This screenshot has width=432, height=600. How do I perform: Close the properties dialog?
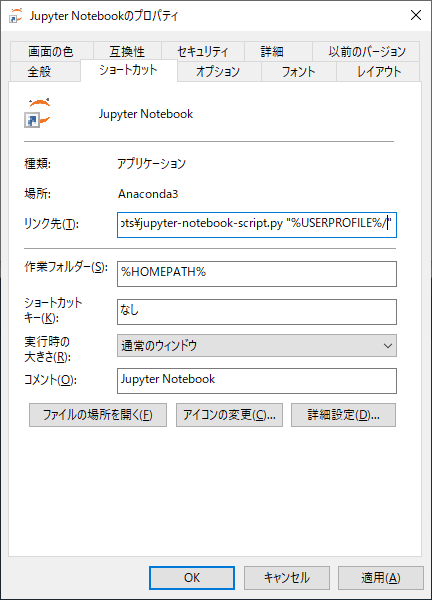pyautogui.click(x=416, y=16)
